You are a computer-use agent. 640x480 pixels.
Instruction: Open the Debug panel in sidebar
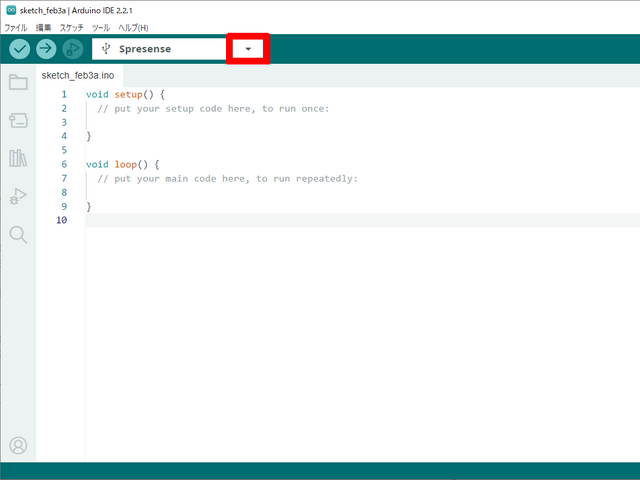18,196
